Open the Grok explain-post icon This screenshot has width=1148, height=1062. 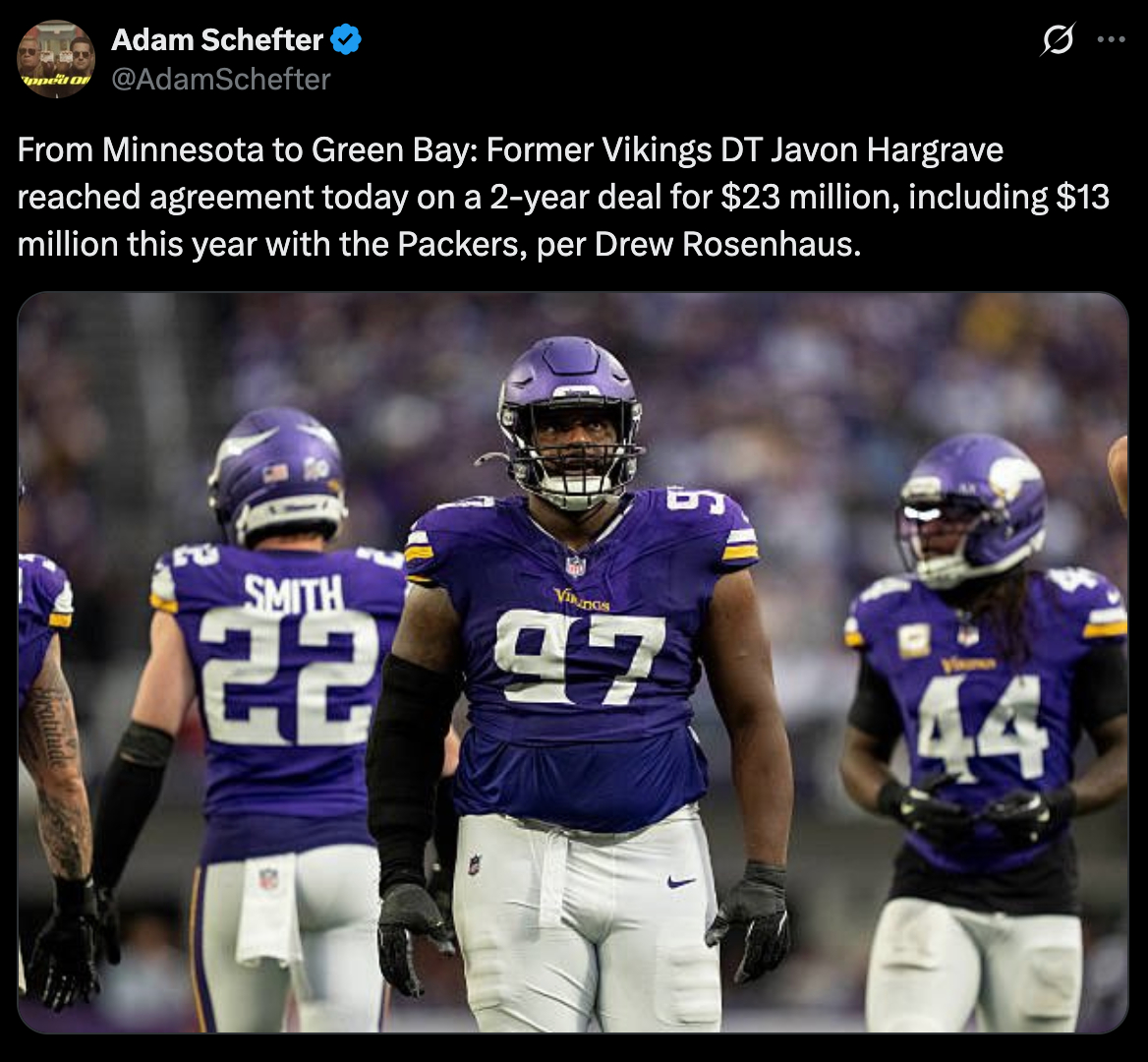(x=1058, y=38)
